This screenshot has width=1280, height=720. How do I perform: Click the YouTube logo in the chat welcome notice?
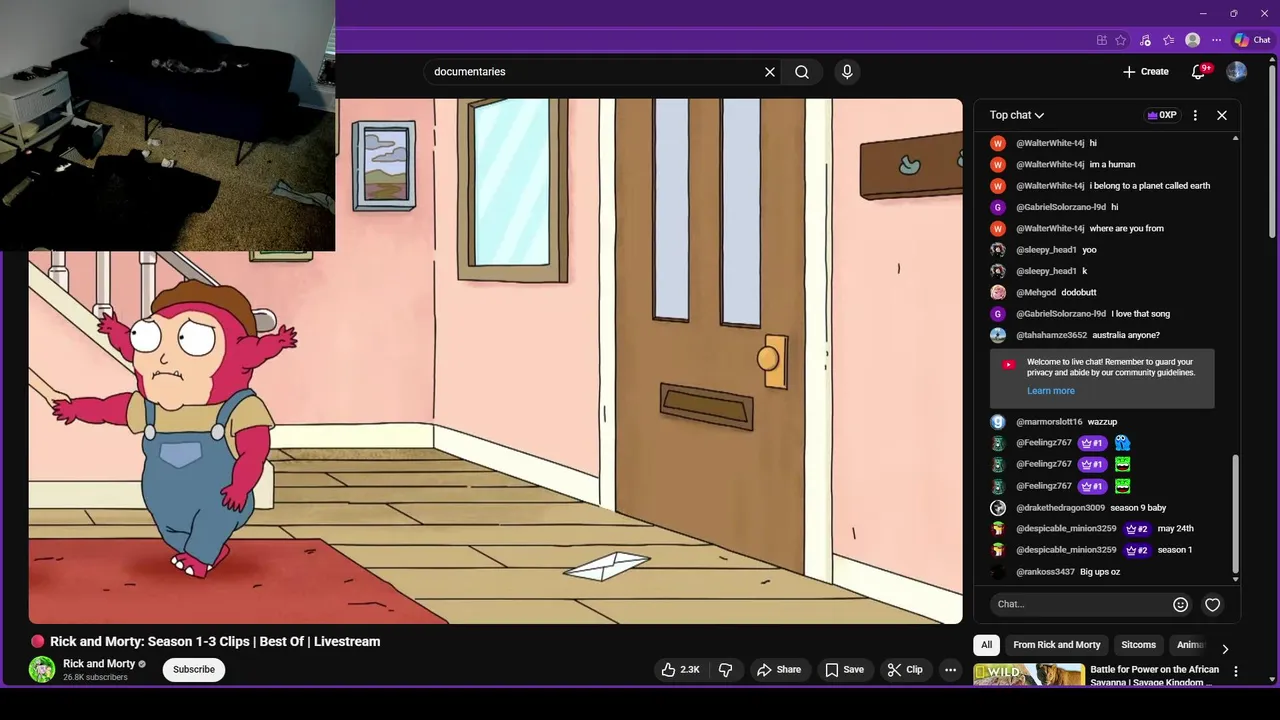(1009, 365)
